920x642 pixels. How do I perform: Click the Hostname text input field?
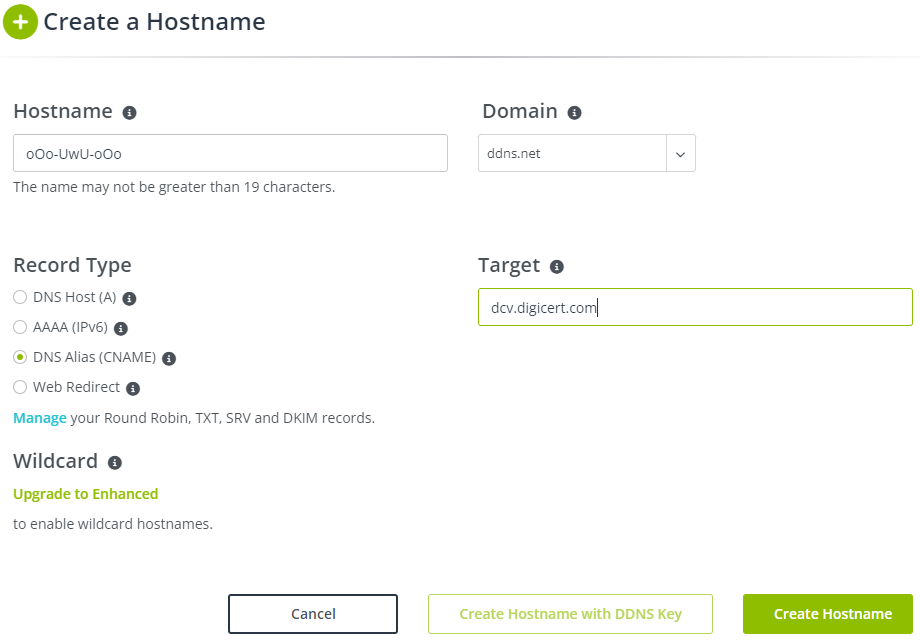tap(230, 154)
